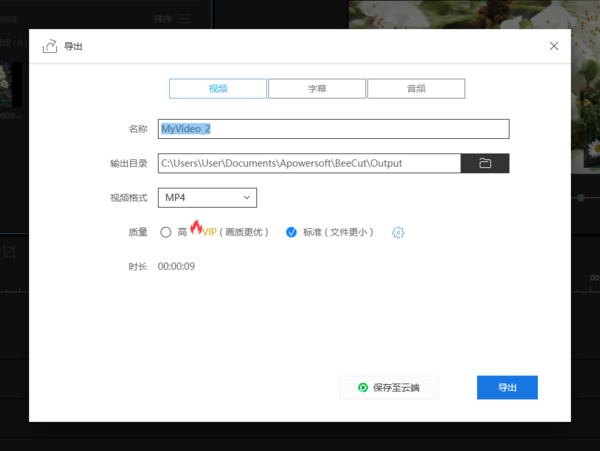Switch to the 音频 tab
Screen dimensions: 600x451
(x=416, y=88)
